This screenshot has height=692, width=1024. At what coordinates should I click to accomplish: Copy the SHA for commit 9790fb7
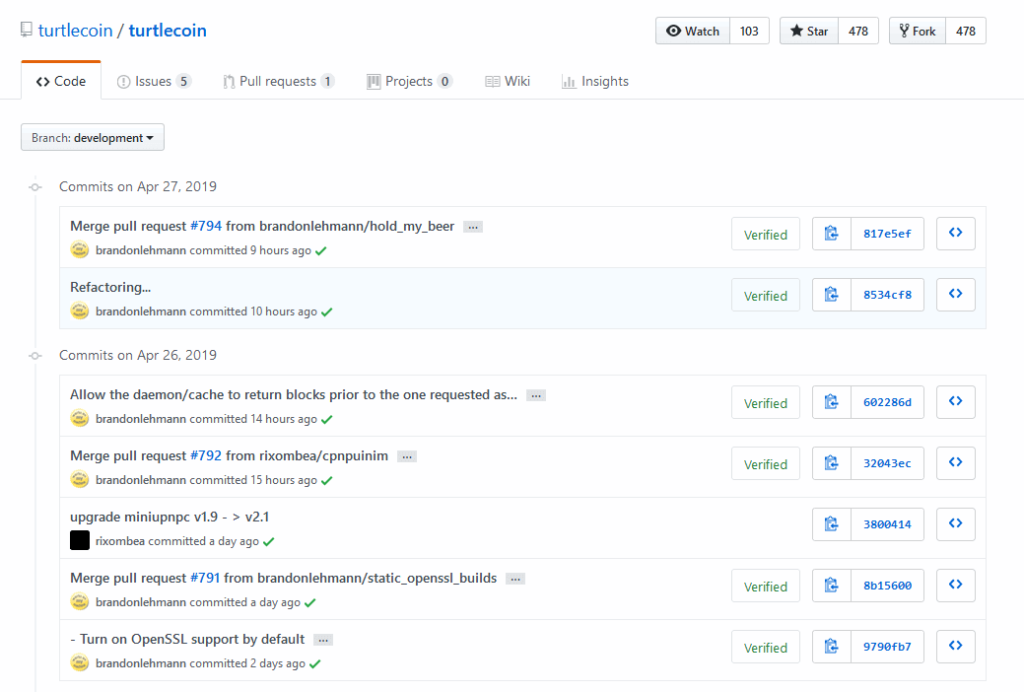831,646
